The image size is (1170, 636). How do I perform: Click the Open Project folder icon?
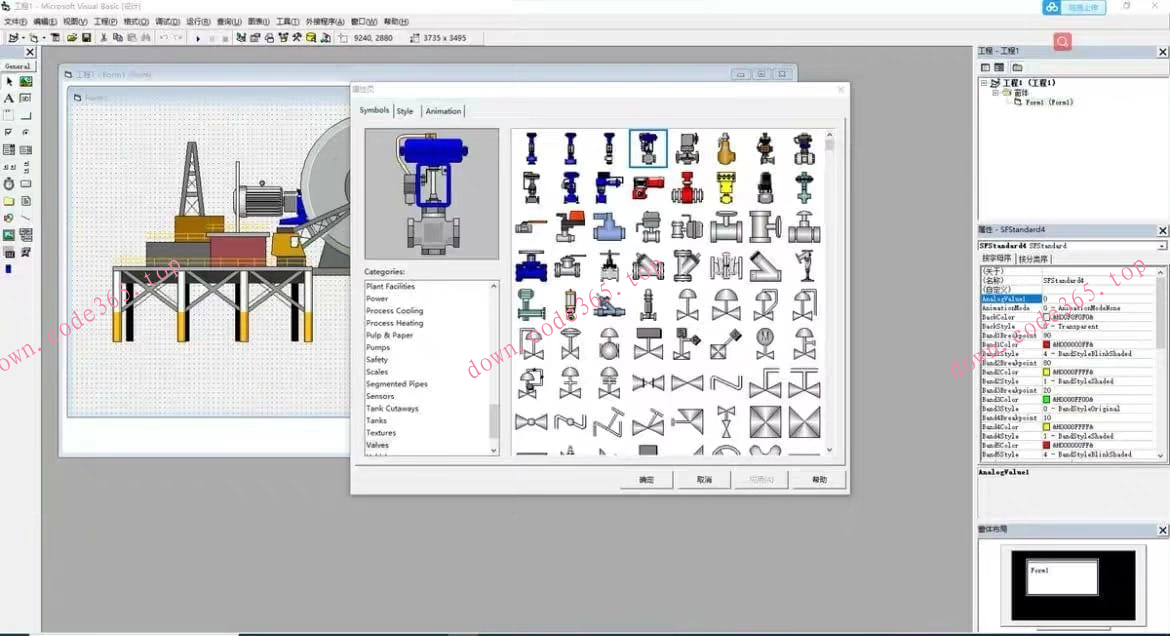click(x=72, y=38)
